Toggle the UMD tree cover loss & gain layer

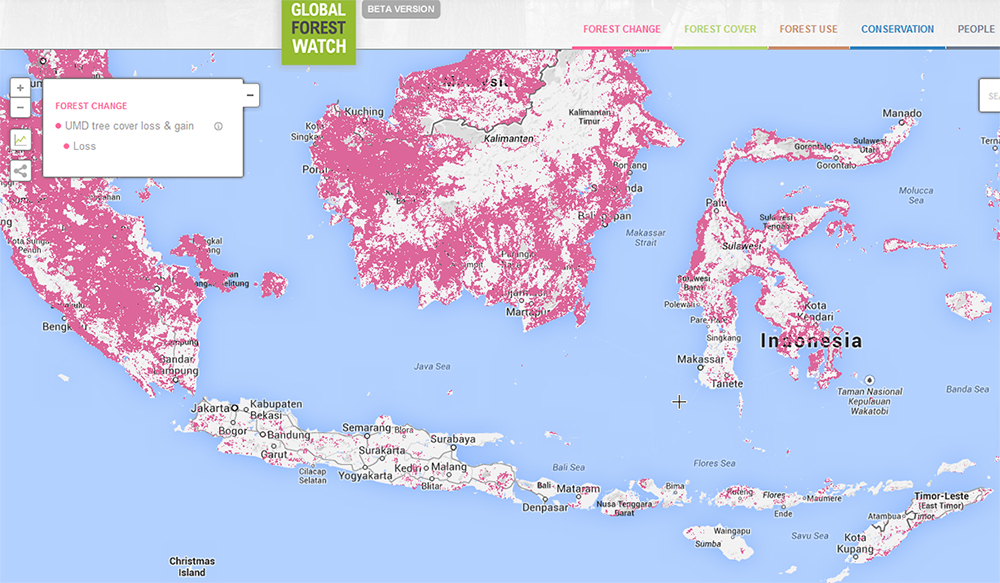(x=129, y=127)
